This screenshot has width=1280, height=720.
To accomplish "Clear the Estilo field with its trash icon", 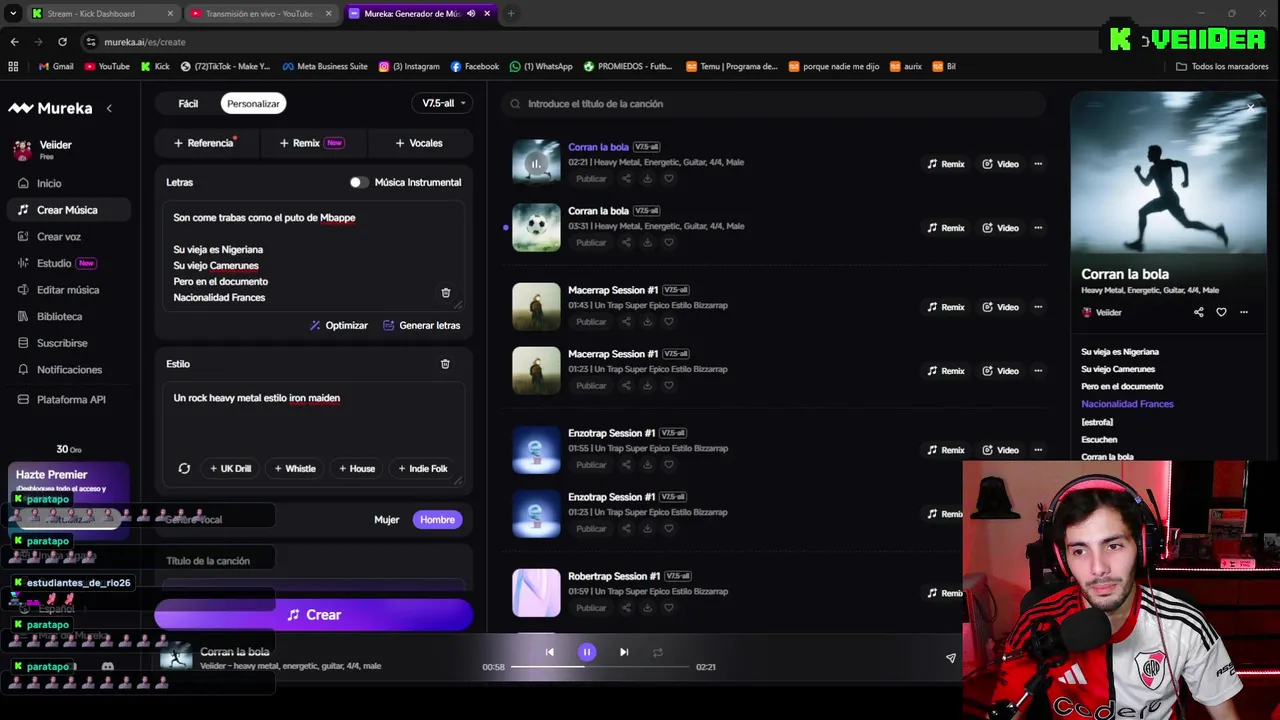I will 445,364.
